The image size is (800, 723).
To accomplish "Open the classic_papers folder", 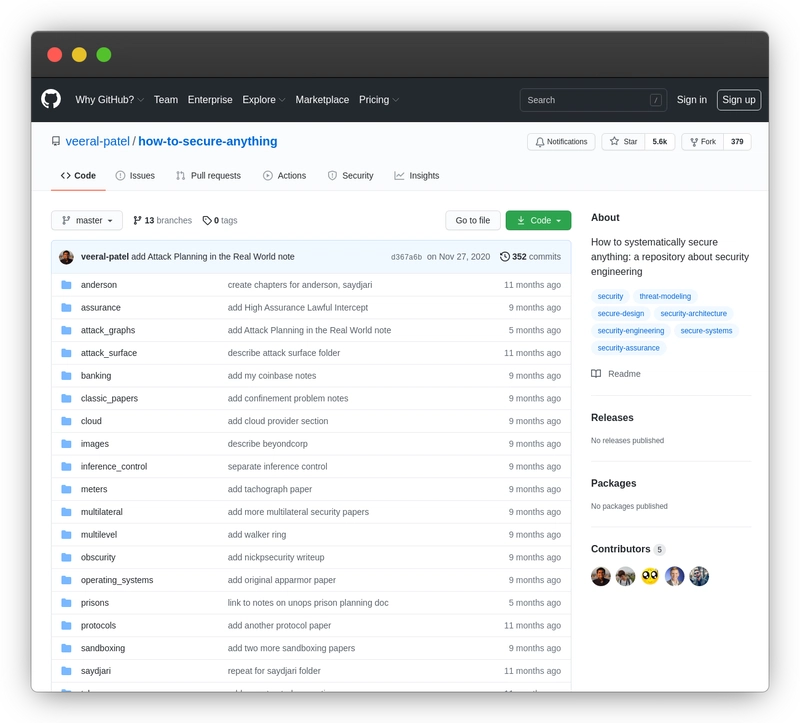I will click(x=109, y=398).
